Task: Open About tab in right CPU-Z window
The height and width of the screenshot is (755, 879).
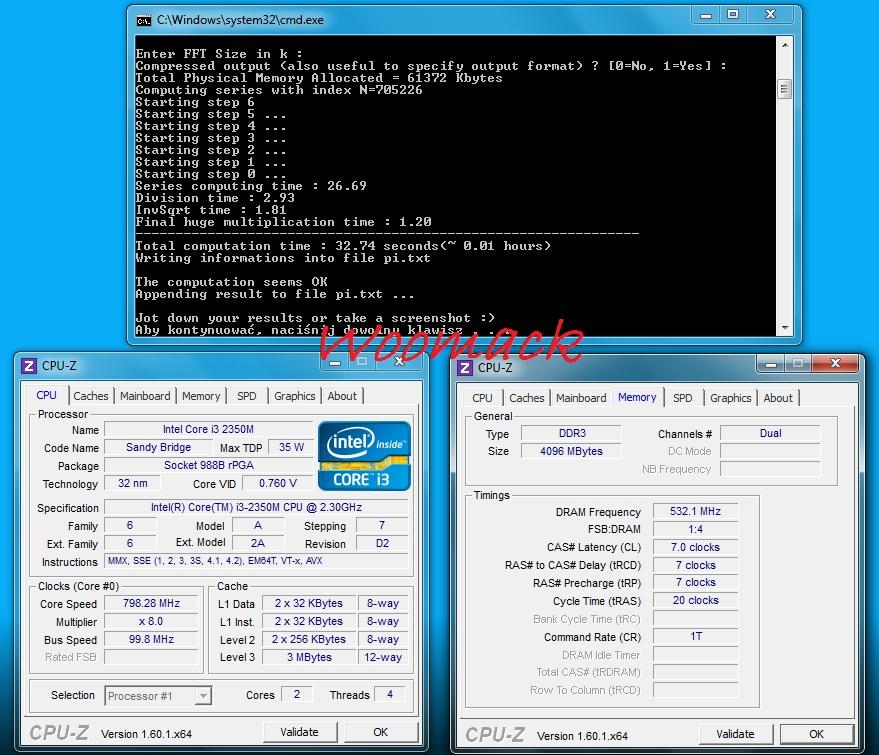Action: point(778,398)
